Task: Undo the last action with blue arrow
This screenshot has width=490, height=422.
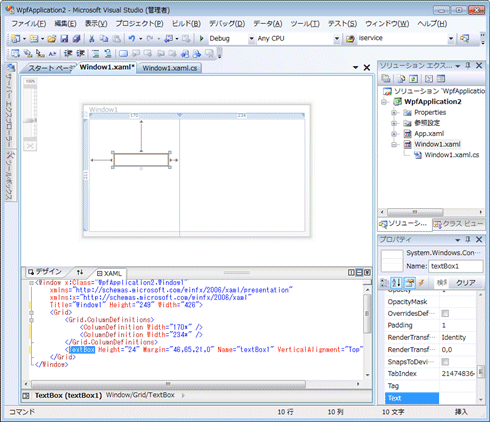Action: click(132, 39)
